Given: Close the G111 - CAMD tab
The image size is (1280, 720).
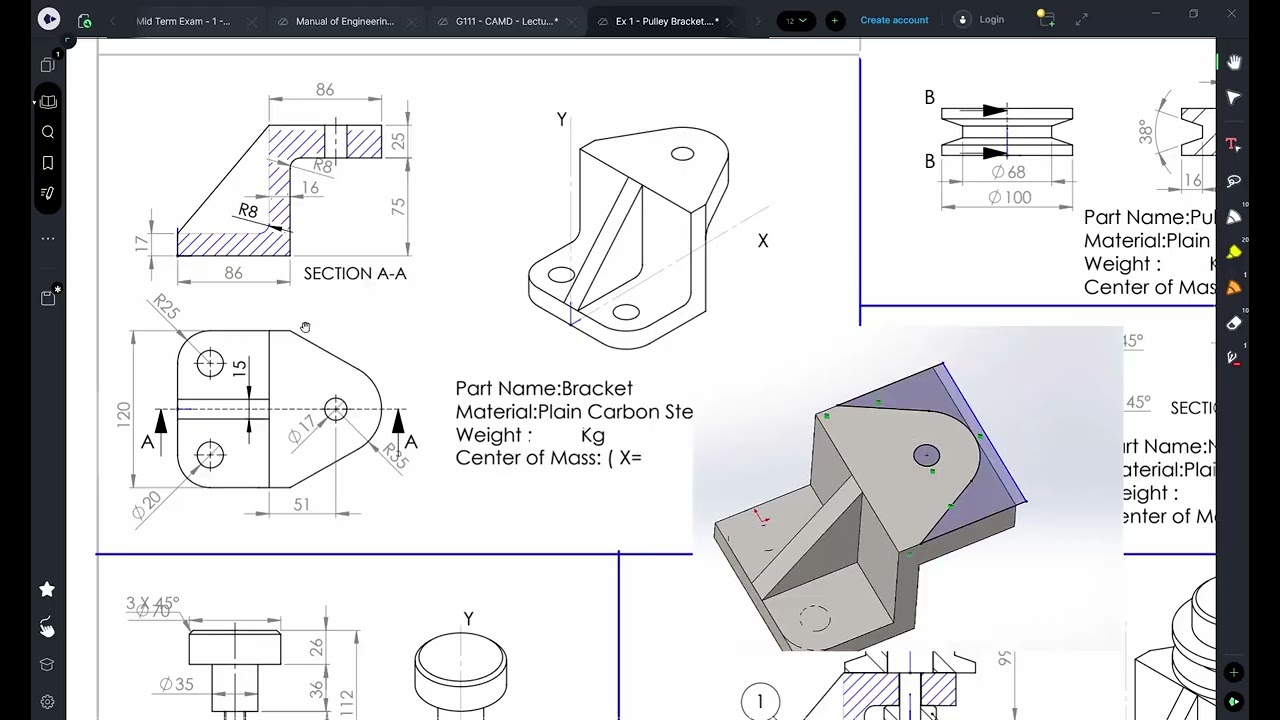Looking at the screenshot, I should [574, 21].
